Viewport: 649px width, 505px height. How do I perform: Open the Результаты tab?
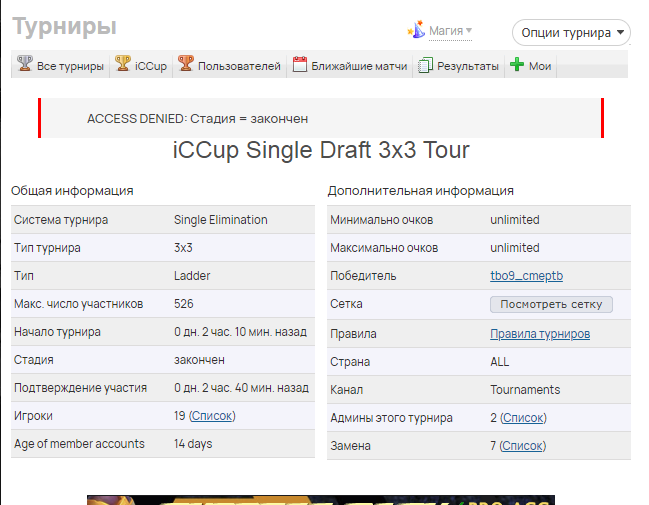pyautogui.click(x=458, y=65)
